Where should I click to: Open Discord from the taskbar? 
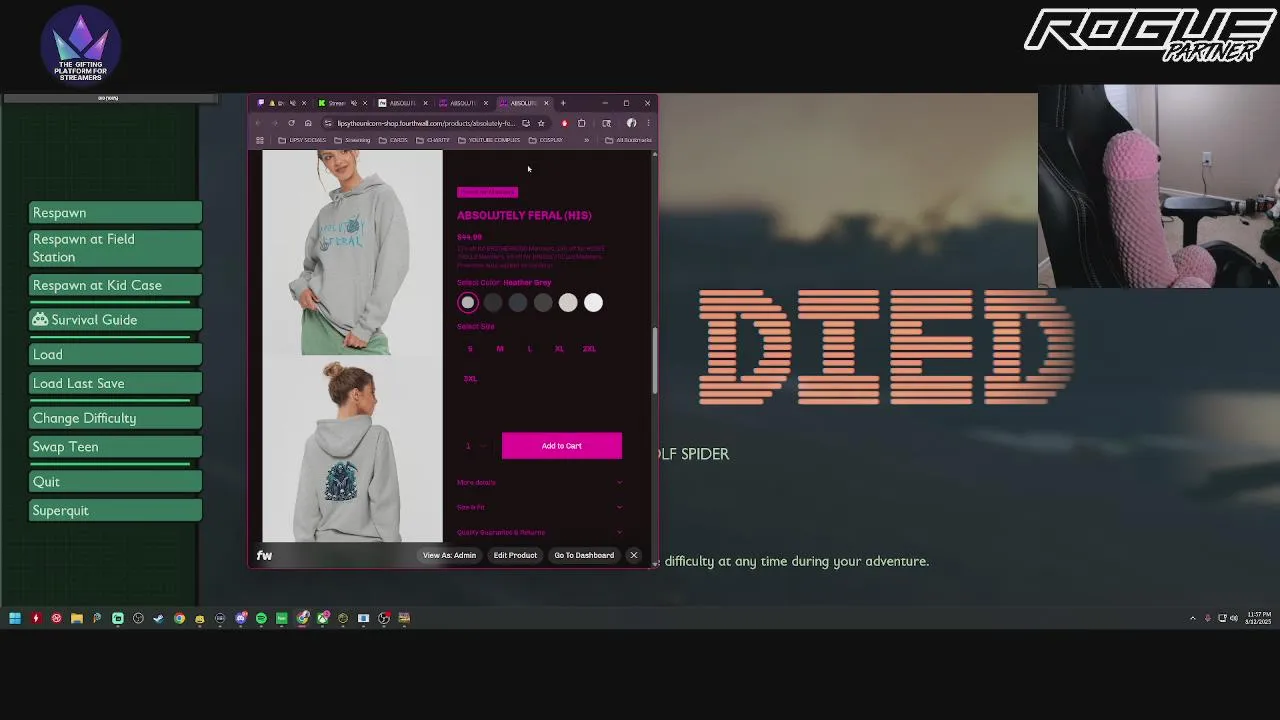pos(241,618)
